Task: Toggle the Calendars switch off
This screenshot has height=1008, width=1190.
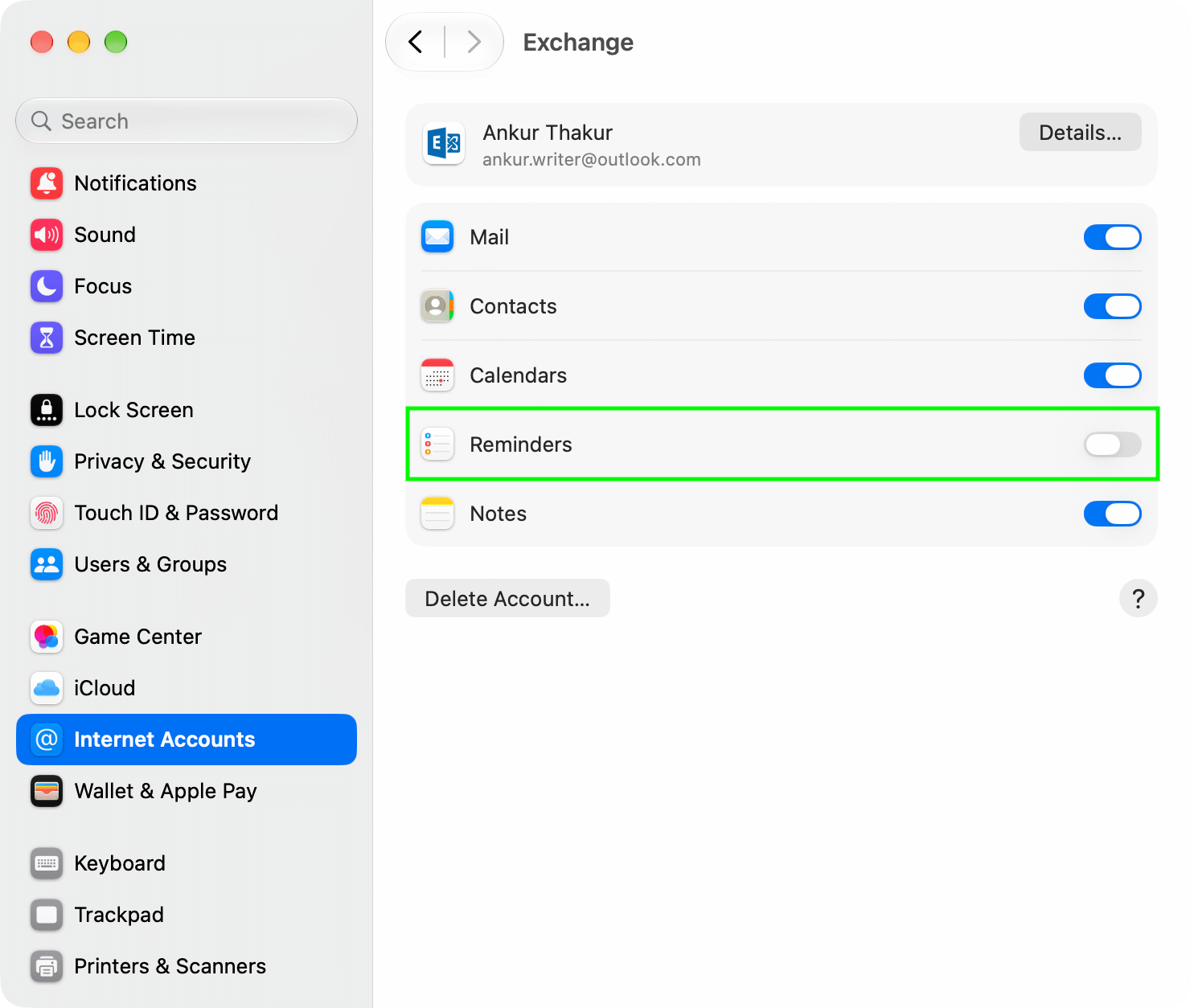Action: click(1113, 375)
